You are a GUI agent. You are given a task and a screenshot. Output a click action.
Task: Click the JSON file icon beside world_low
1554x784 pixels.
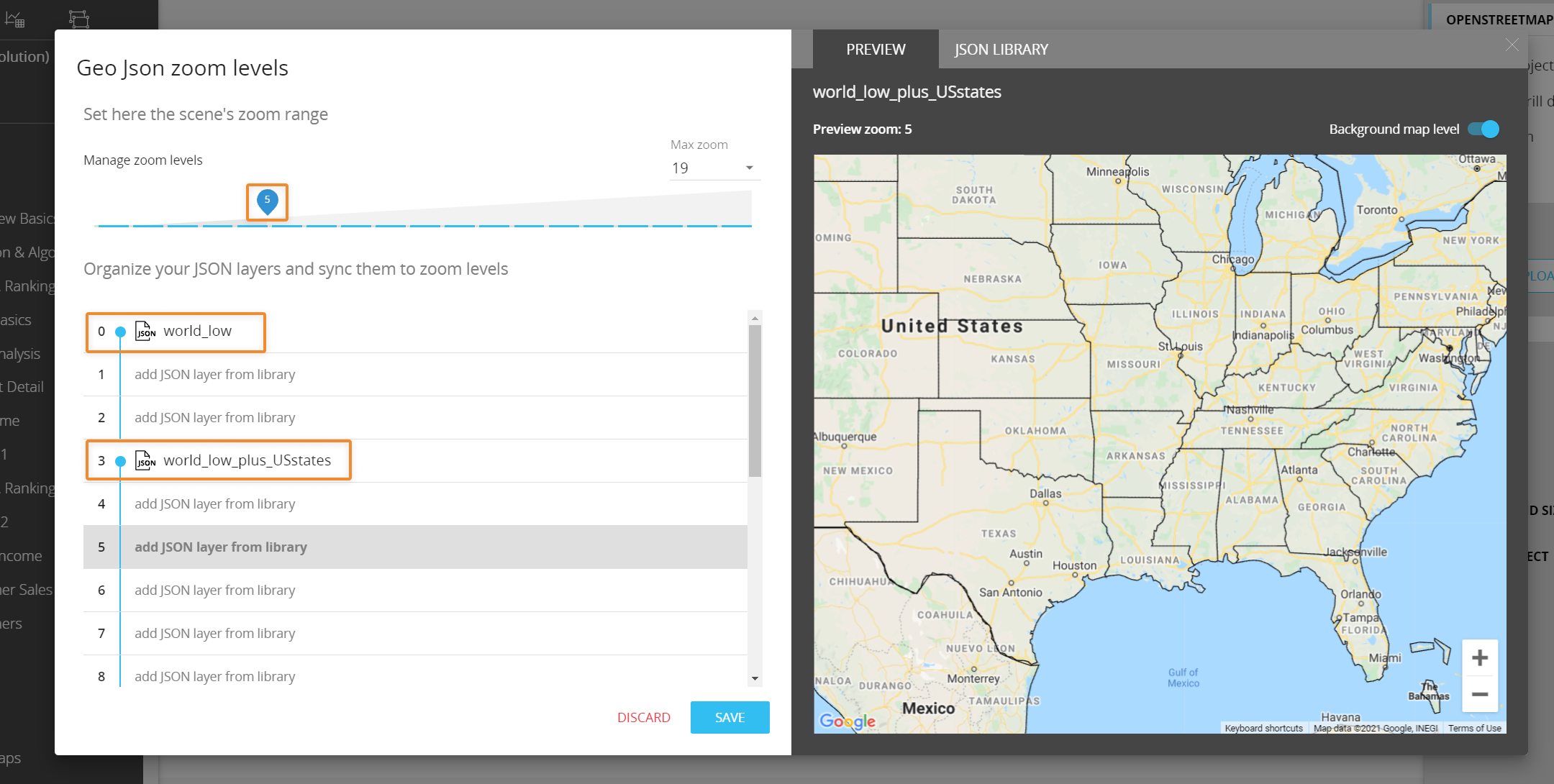[x=145, y=331]
